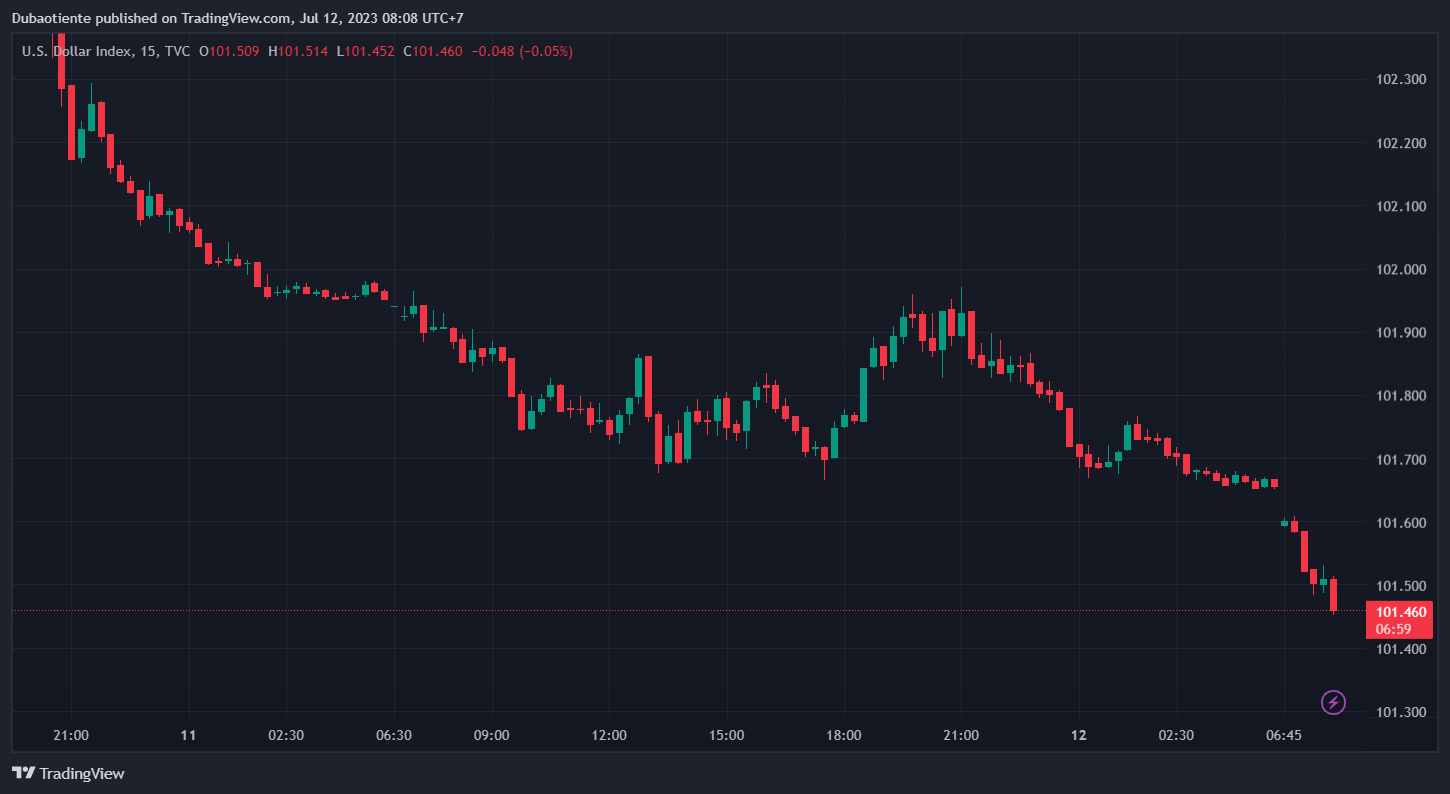The image size is (1450, 794).
Task: Click the date marker 12 on time axis
Action: 1078,735
